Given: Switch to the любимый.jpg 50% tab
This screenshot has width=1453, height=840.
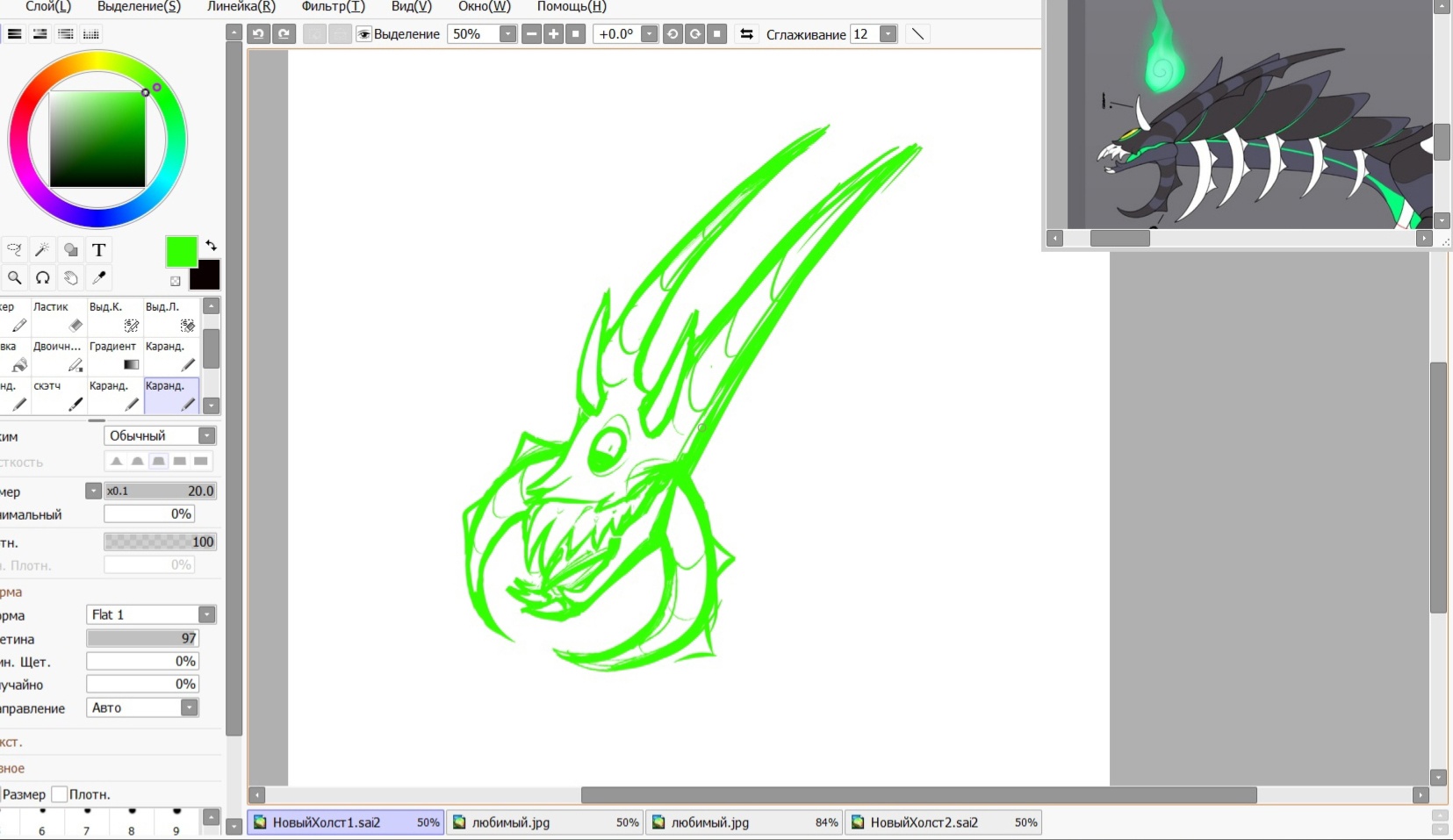Looking at the screenshot, I should (544, 822).
